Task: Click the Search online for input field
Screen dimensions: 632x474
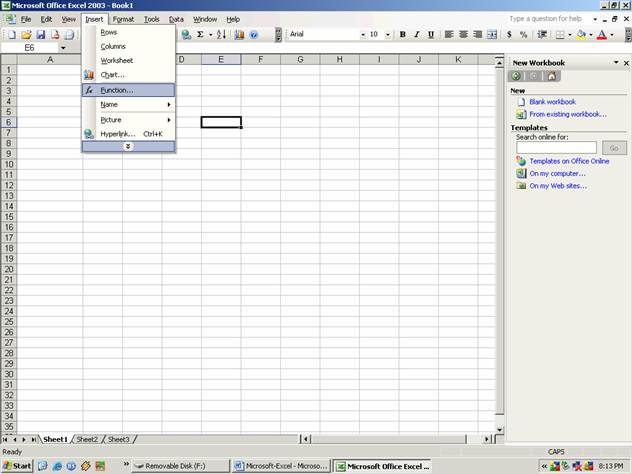Action: (556, 148)
